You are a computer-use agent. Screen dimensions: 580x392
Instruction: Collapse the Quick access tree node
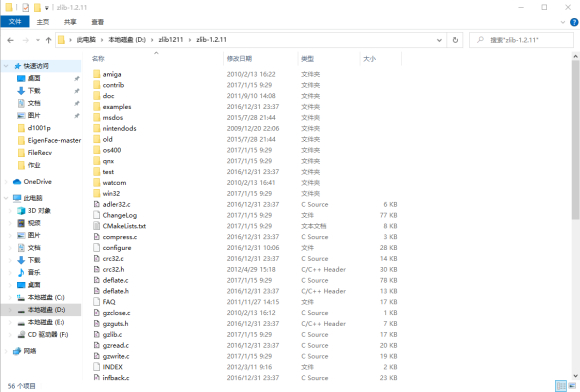point(6,66)
